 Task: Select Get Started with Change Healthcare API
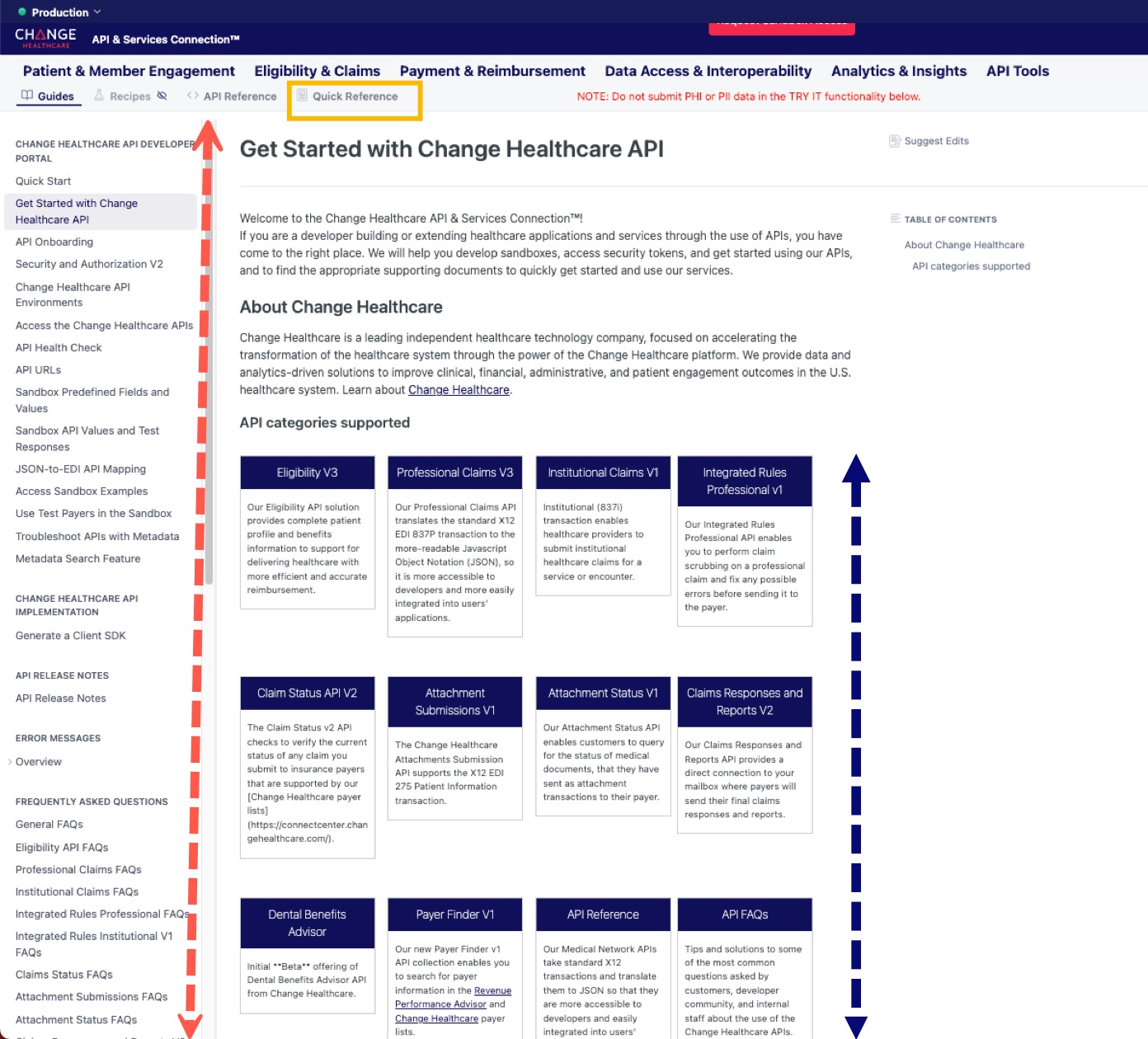(x=100, y=211)
